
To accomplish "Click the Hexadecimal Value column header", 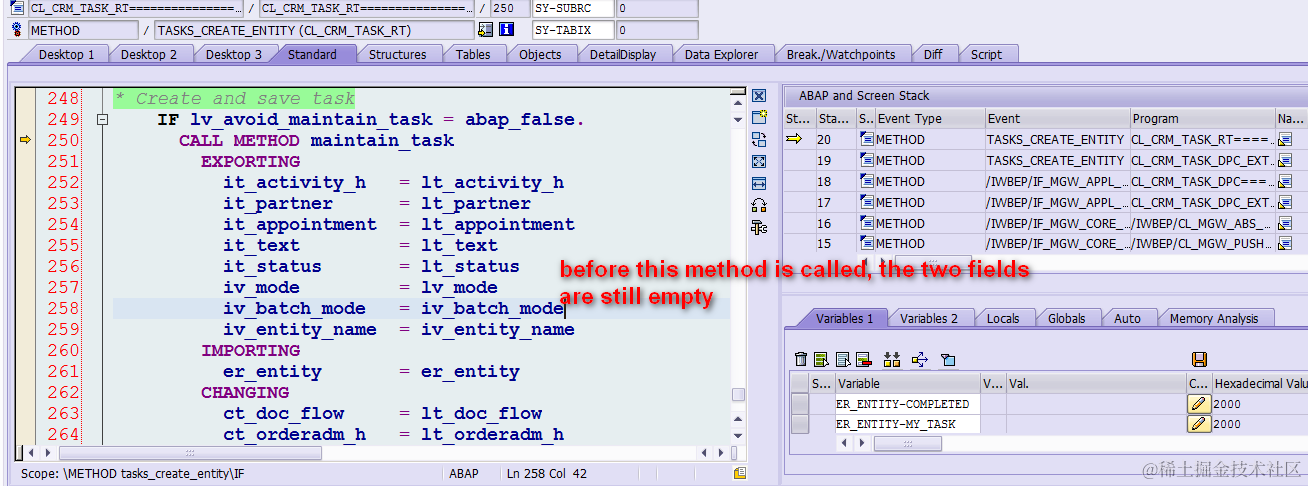I will [x=1259, y=383].
